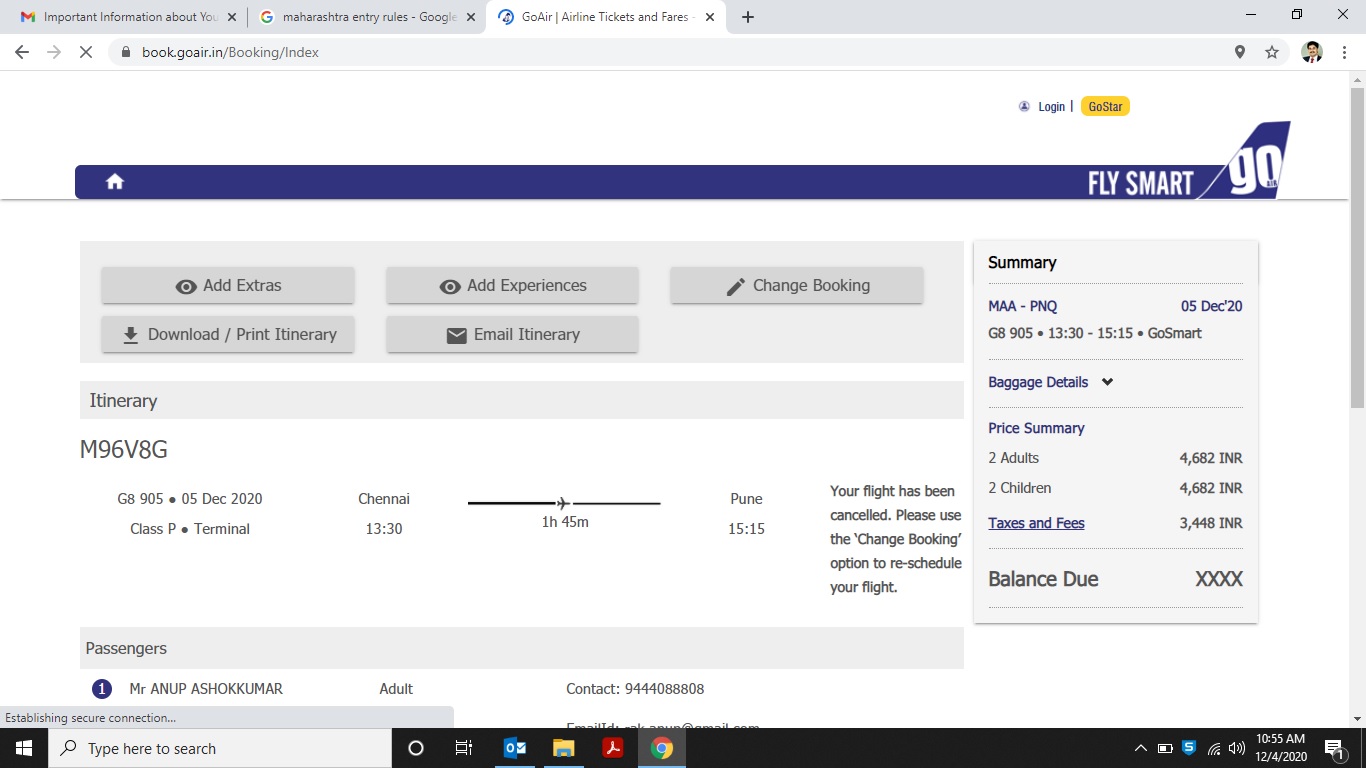The width and height of the screenshot is (1366, 768).
Task: Bookmark this page with the star icon
Action: click(x=1272, y=52)
